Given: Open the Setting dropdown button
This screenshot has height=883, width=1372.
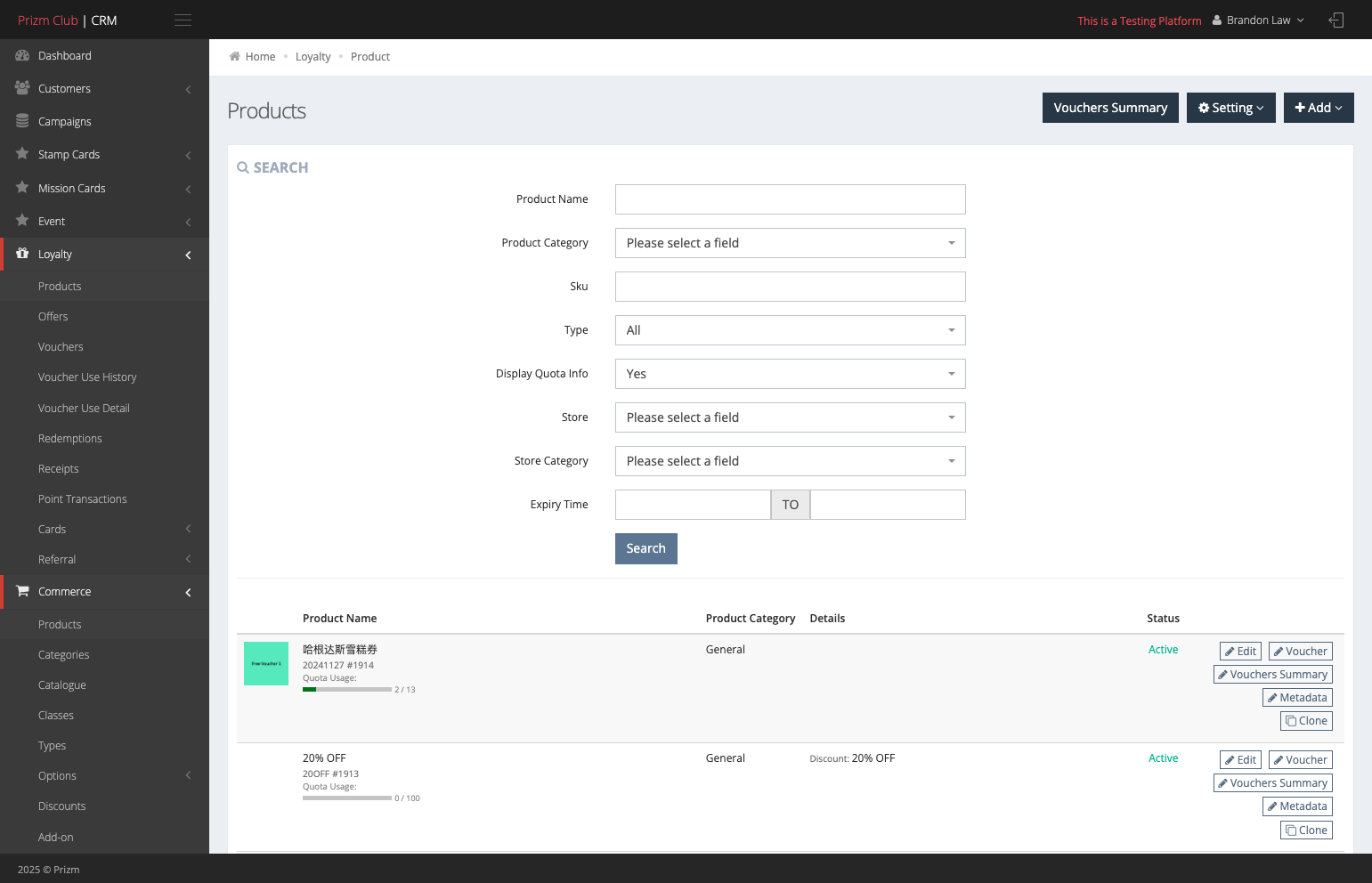Looking at the screenshot, I should (x=1231, y=108).
